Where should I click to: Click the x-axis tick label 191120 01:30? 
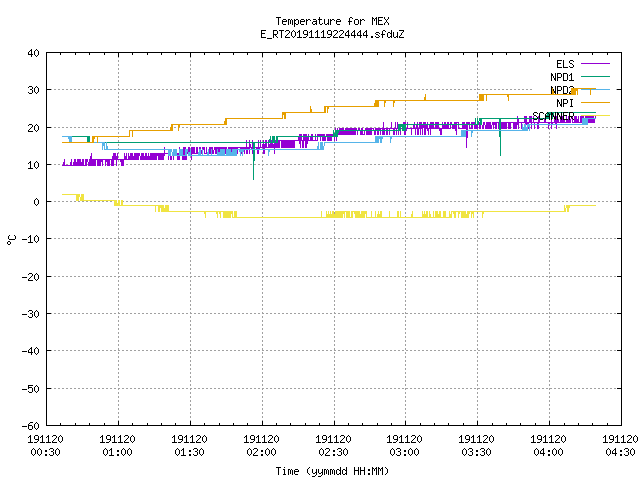point(189,446)
